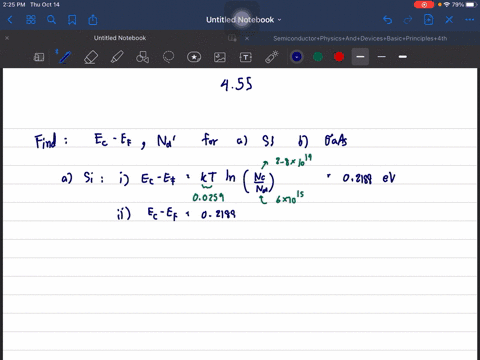
Task: Select the Eraser tool
Action: pyautogui.click(x=91, y=57)
